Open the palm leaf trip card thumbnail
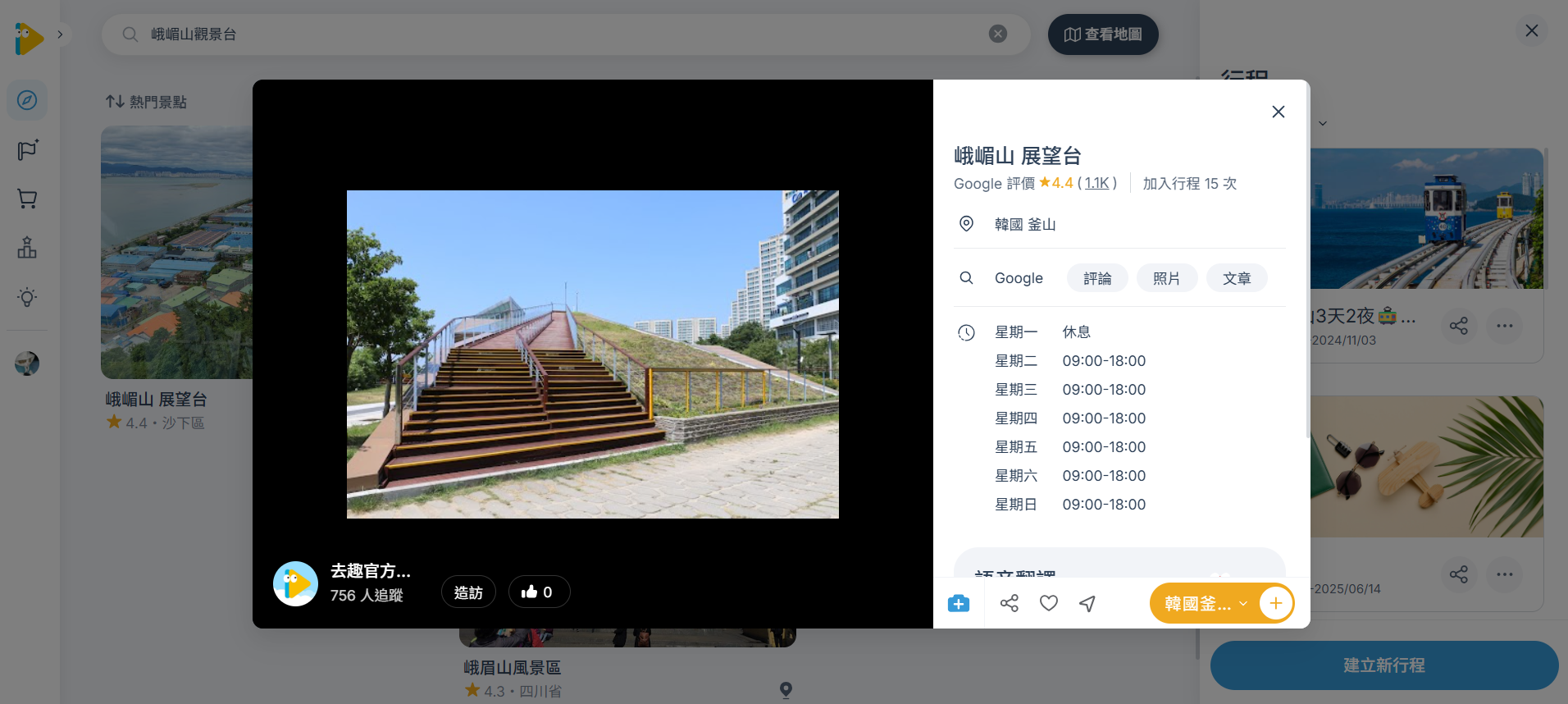Image resolution: width=1568 pixels, height=704 pixels. (1427, 467)
